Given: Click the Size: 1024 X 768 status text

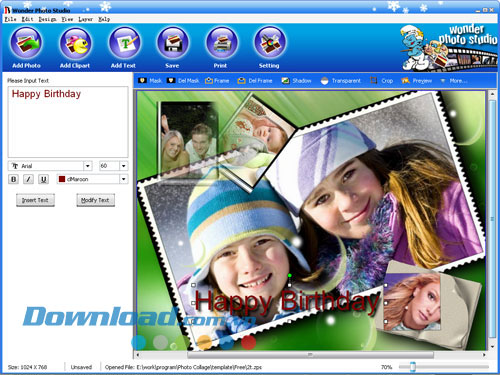Looking at the screenshot, I should pyautogui.click(x=27, y=367).
